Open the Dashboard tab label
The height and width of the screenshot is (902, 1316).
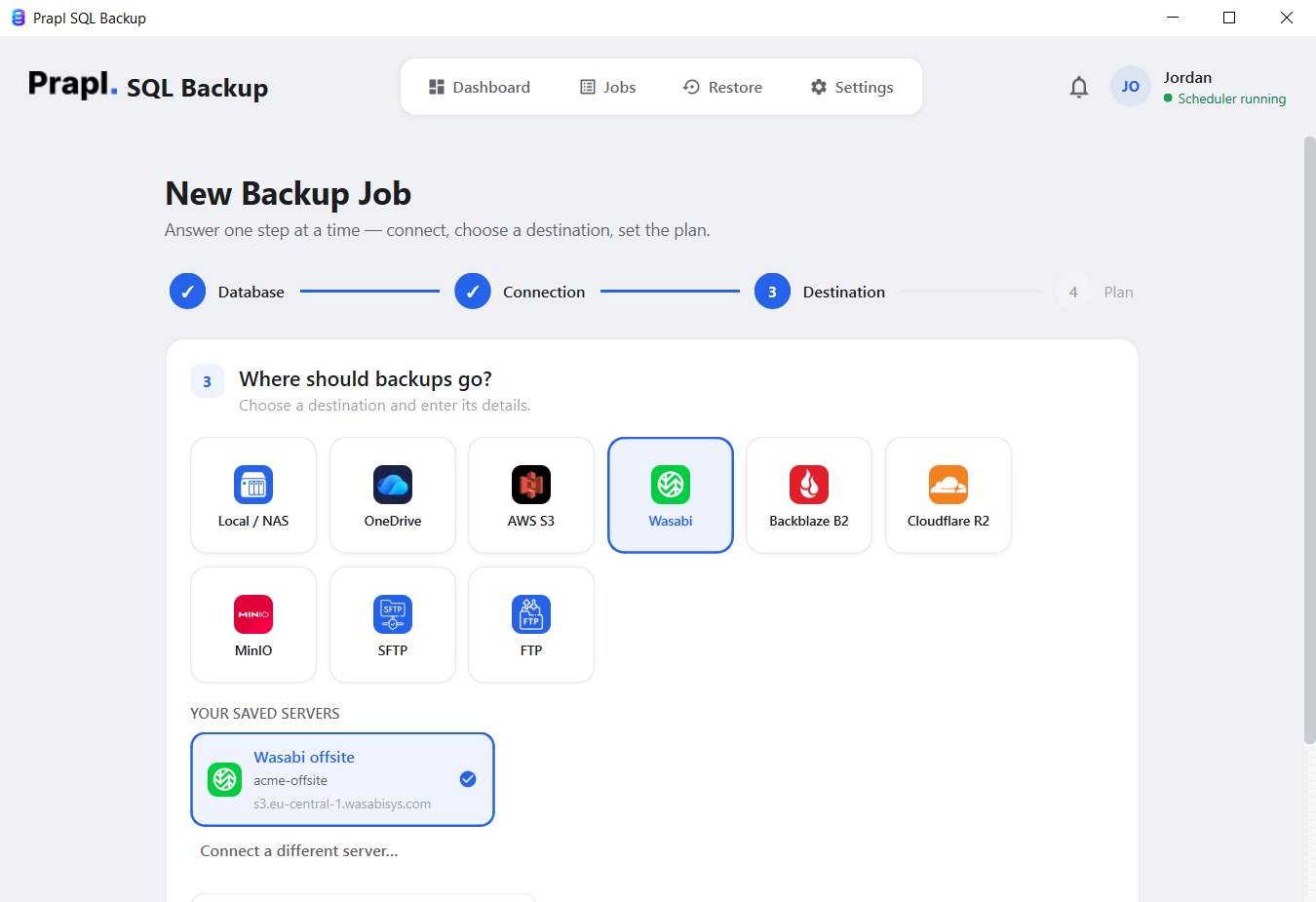coord(491,87)
